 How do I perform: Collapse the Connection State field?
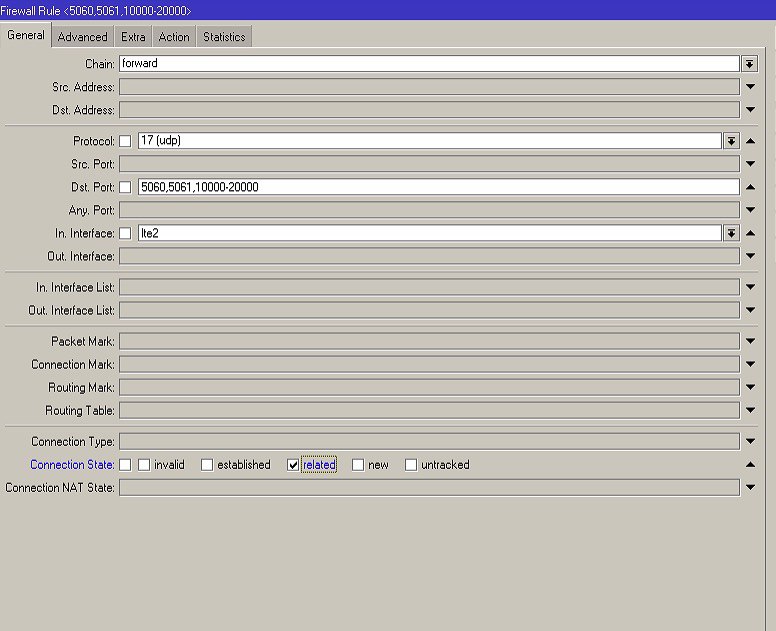tap(750, 465)
